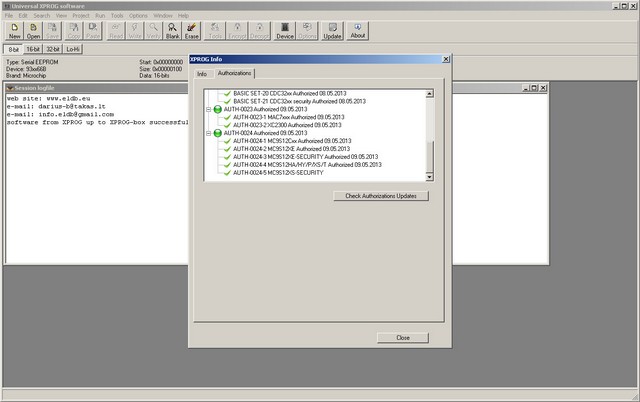Select AUTH-0024-3 MC9S12XE-SECURITY entry
The width and height of the screenshot is (640, 402).
304,157
